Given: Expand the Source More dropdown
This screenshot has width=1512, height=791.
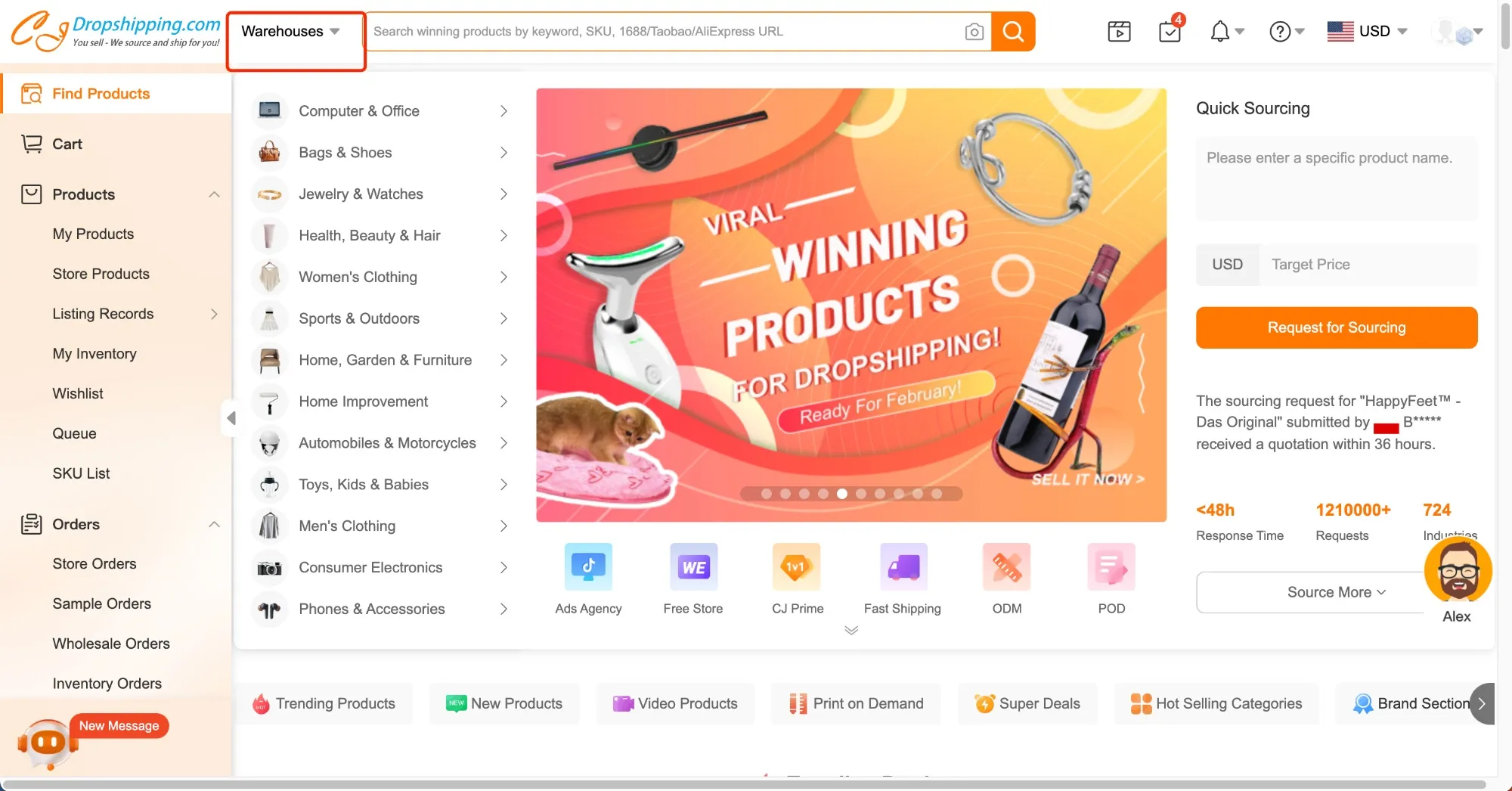Looking at the screenshot, I should click(1336, 592).
